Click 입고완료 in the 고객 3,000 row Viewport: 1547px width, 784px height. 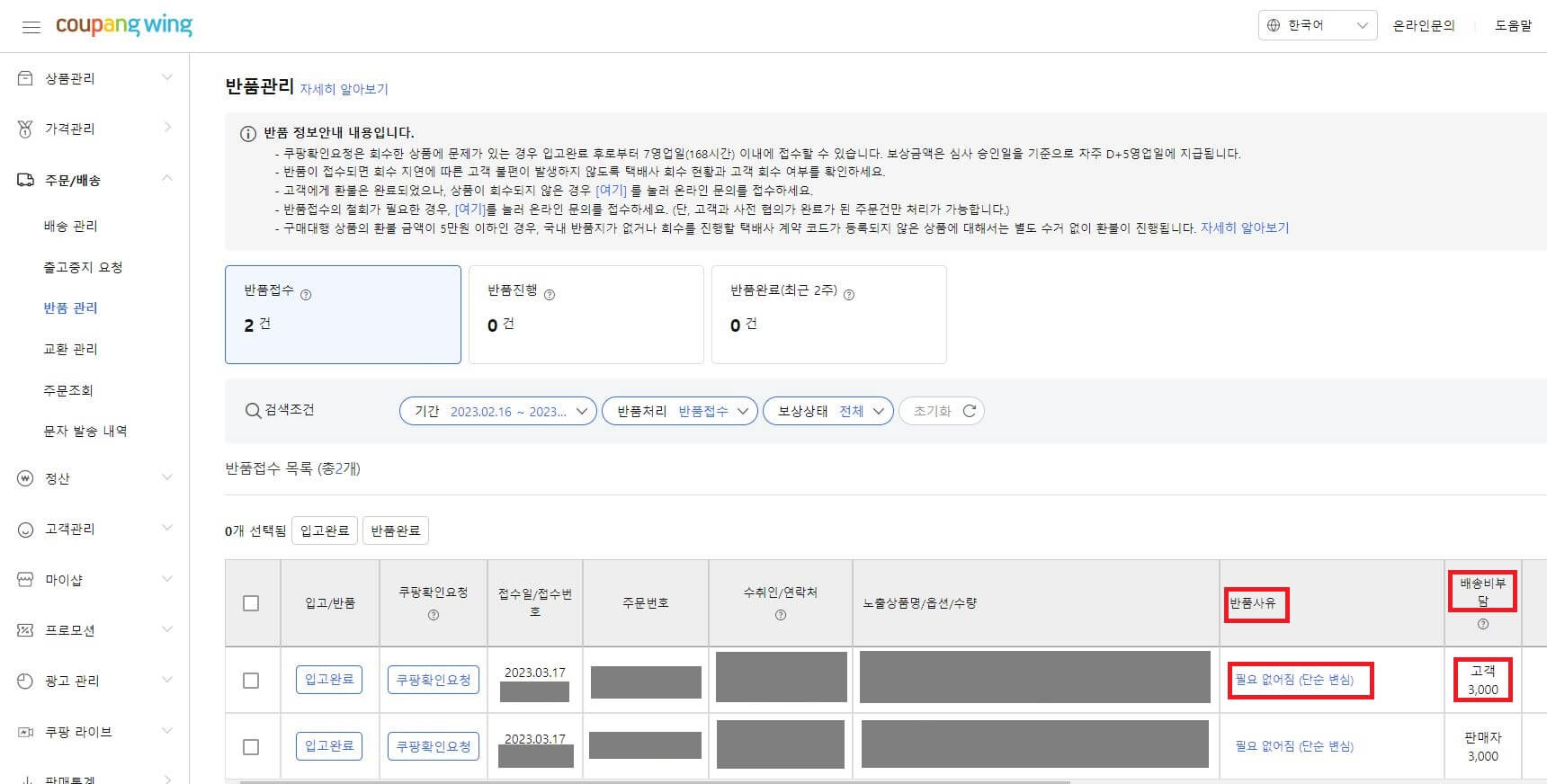click(329, 680)
